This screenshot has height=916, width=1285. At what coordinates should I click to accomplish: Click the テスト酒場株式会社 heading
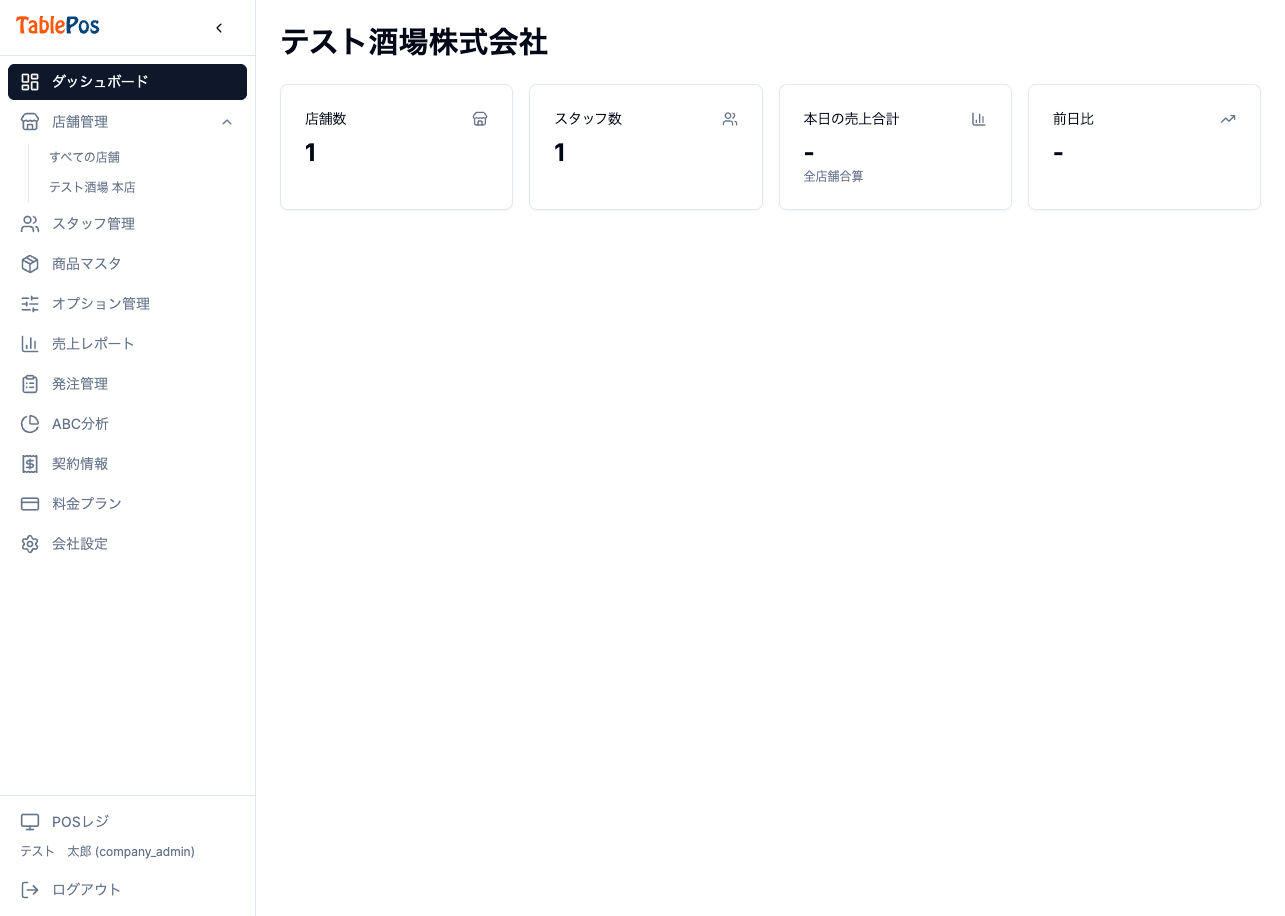414,42
